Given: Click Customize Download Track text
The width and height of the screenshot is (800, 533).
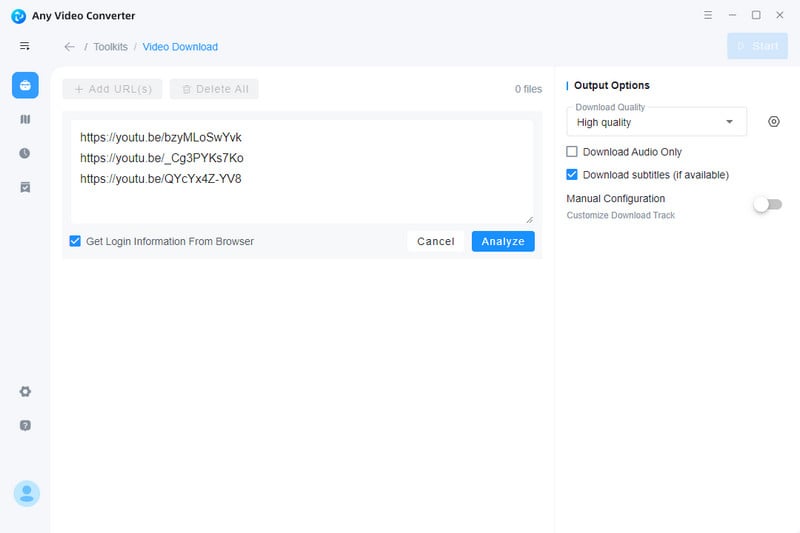Looking at the screenshot, I should 620,215.
